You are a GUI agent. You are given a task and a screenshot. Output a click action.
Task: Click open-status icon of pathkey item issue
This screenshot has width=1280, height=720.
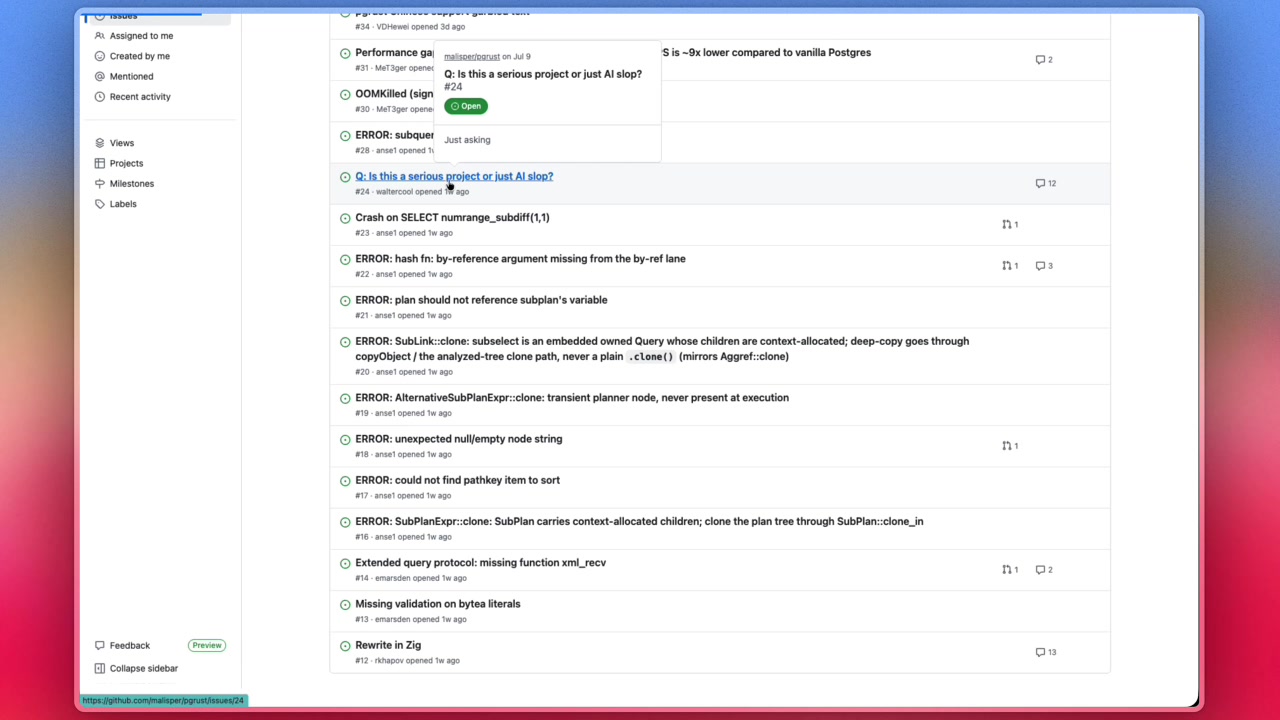[345, 481]
